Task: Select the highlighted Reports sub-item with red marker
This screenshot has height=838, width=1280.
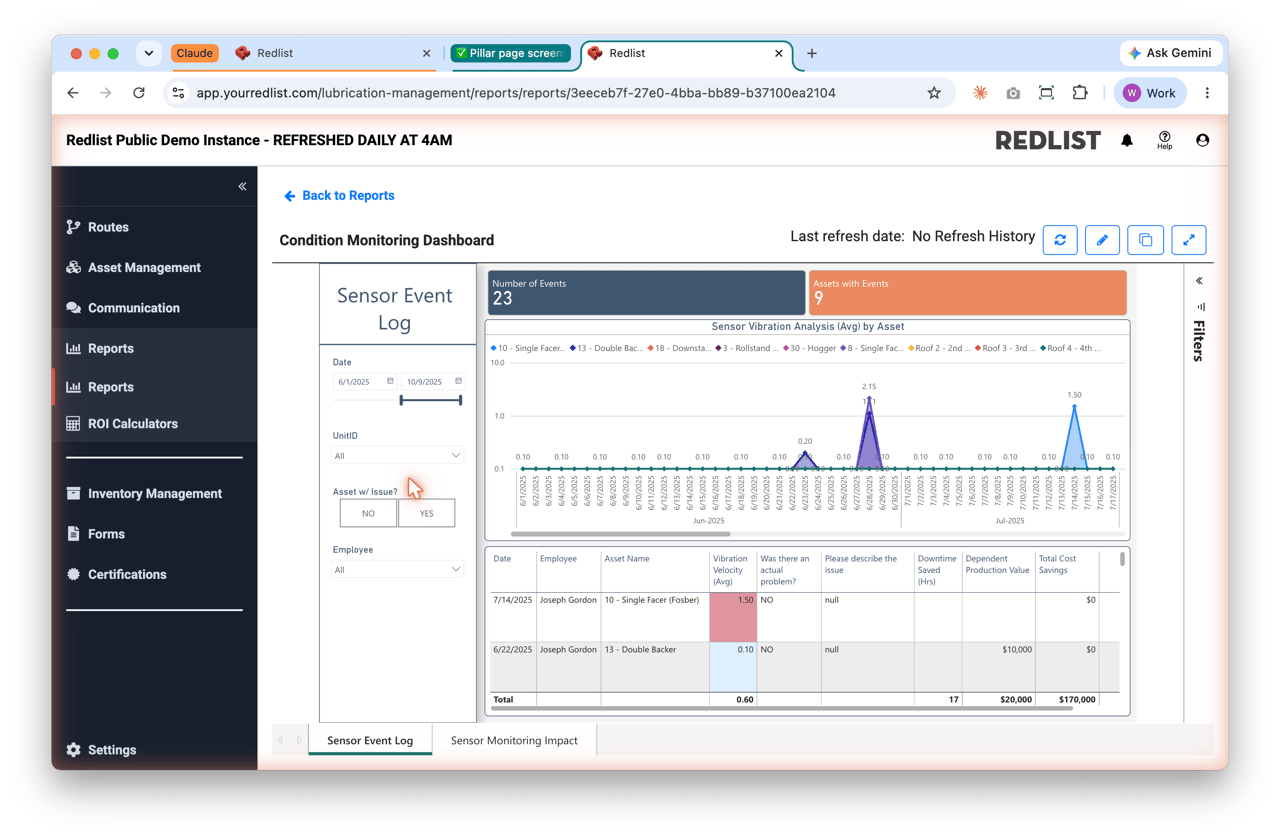Action: pyautogui.click(x=100, y=387)
